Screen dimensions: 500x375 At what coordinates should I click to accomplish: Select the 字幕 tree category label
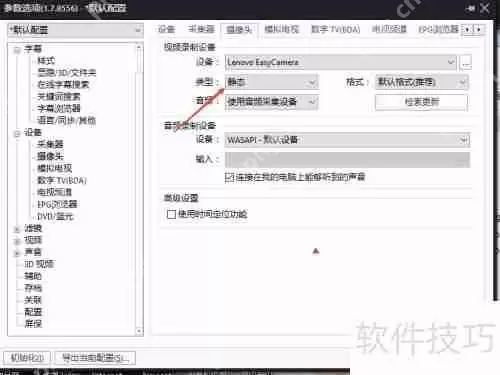point(33,49)
